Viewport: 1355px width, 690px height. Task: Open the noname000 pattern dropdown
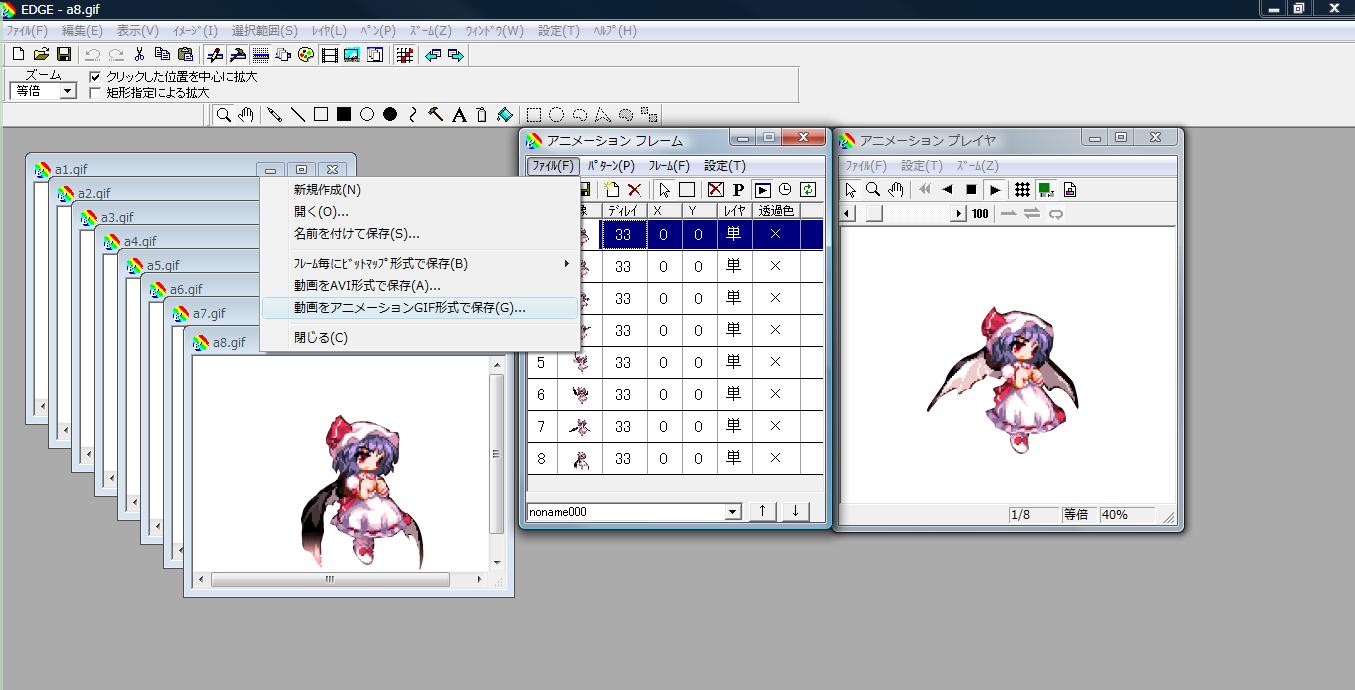click(x=733, y=512)
